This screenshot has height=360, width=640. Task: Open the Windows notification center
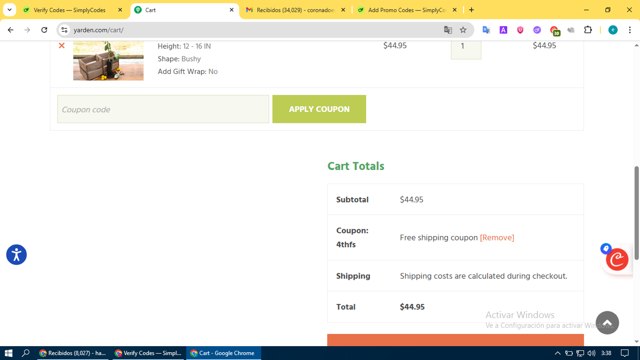(x=625, y=353)
